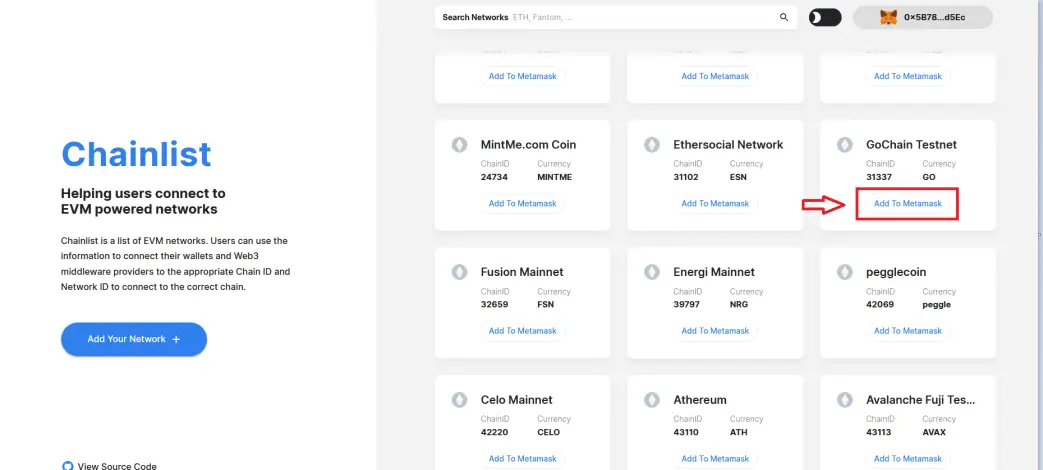Click ChainID value 31102
Image resolution: width=1043 pixels, height=470 pixels.
686,177
